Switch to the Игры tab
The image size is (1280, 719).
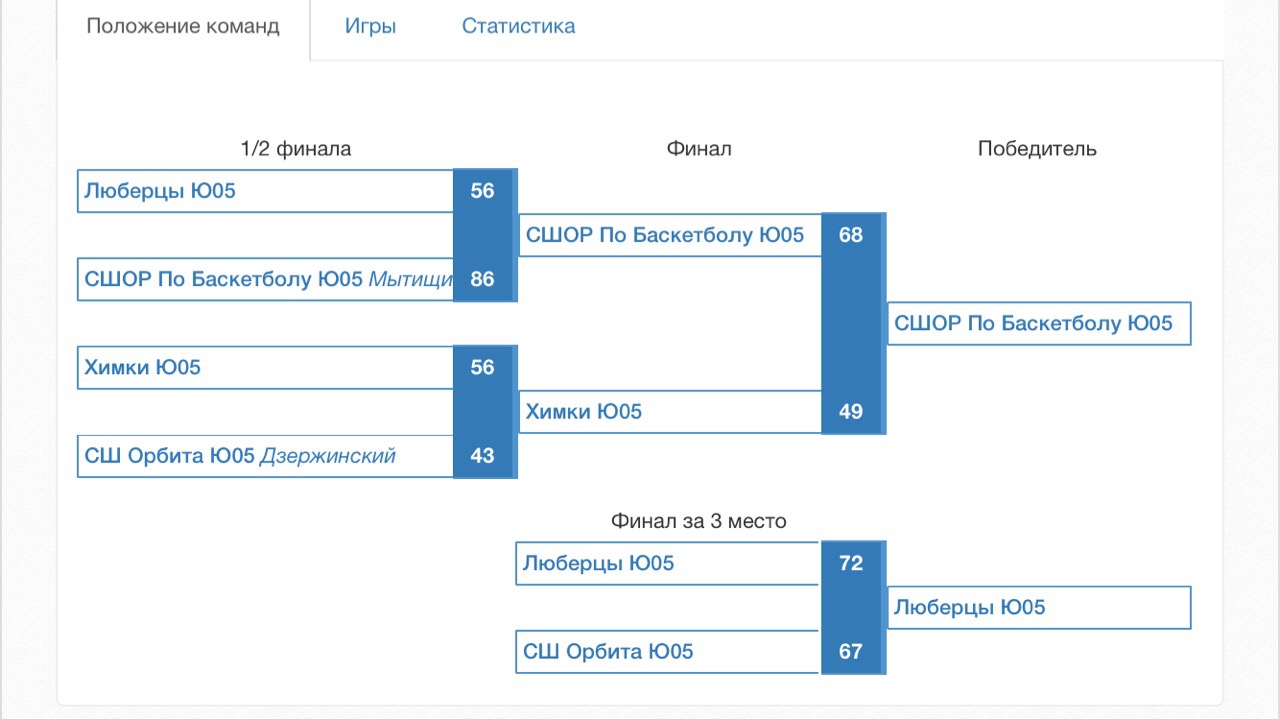click(x=370, y=27)
